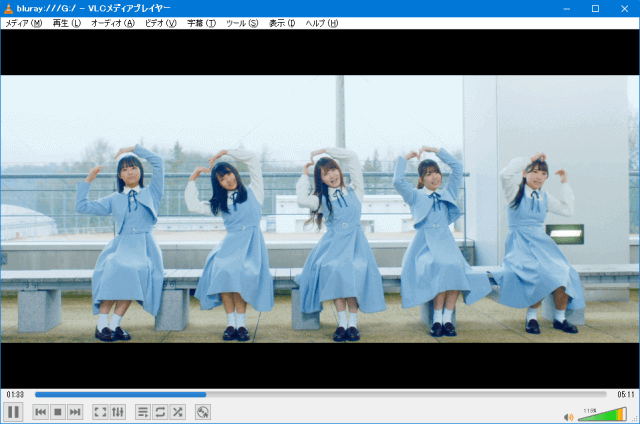Skip to the next chapter
640x424 pixels.
coord(75,412)
